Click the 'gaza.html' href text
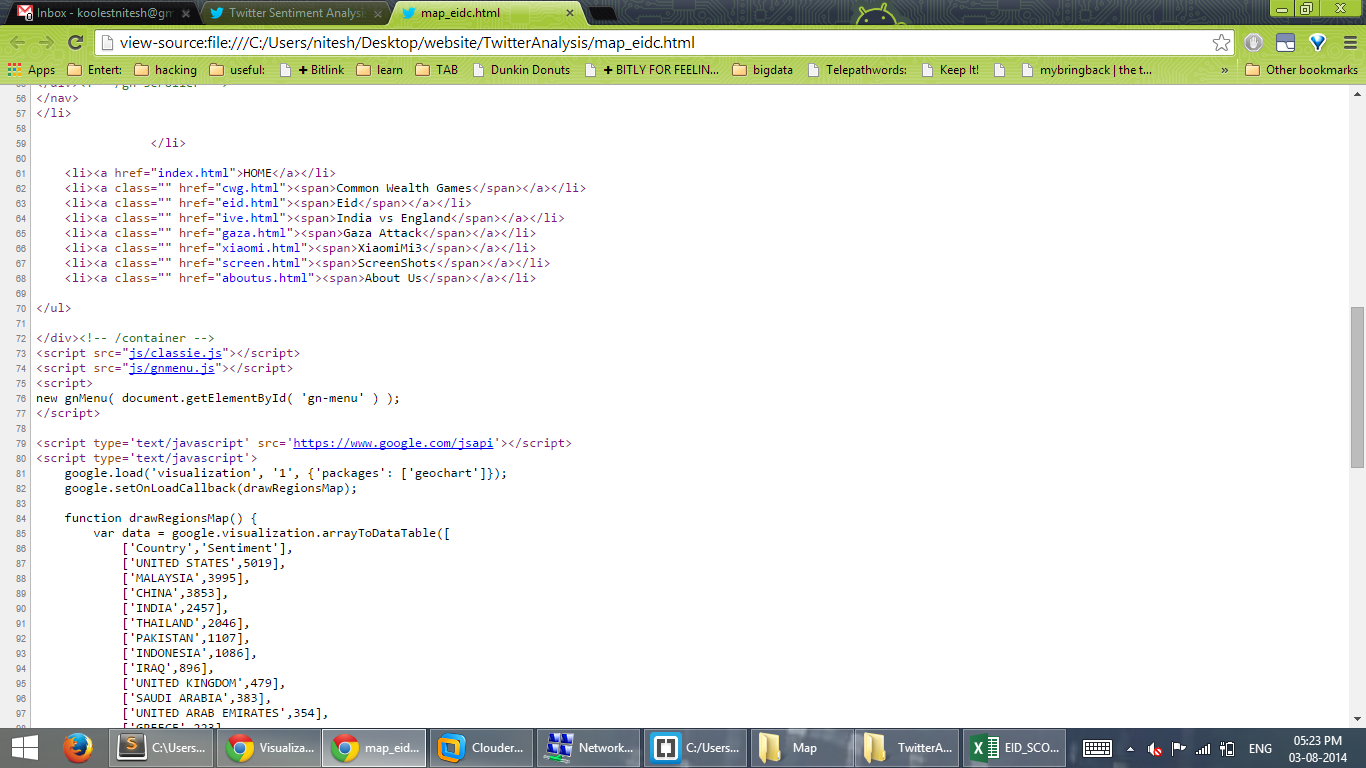This screenshot has width=1366, height=768. click(x=255, y=233)
